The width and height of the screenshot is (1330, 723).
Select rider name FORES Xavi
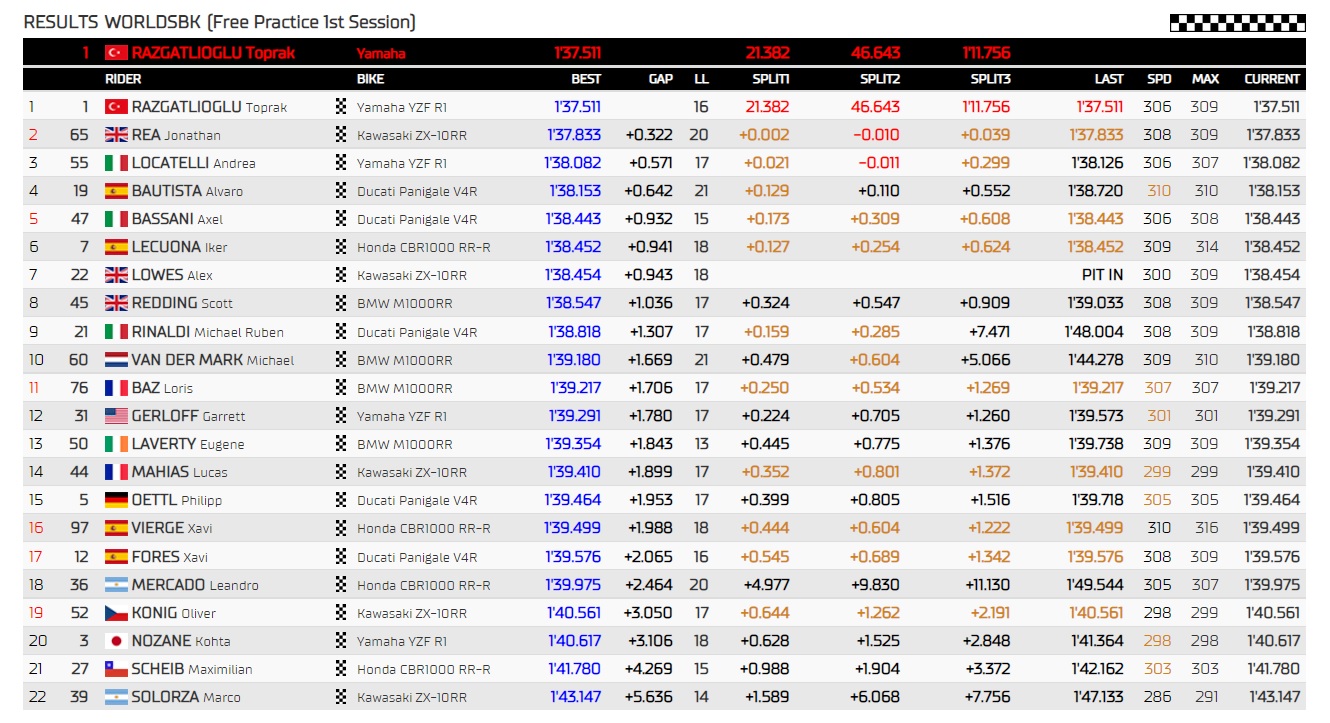169,556
